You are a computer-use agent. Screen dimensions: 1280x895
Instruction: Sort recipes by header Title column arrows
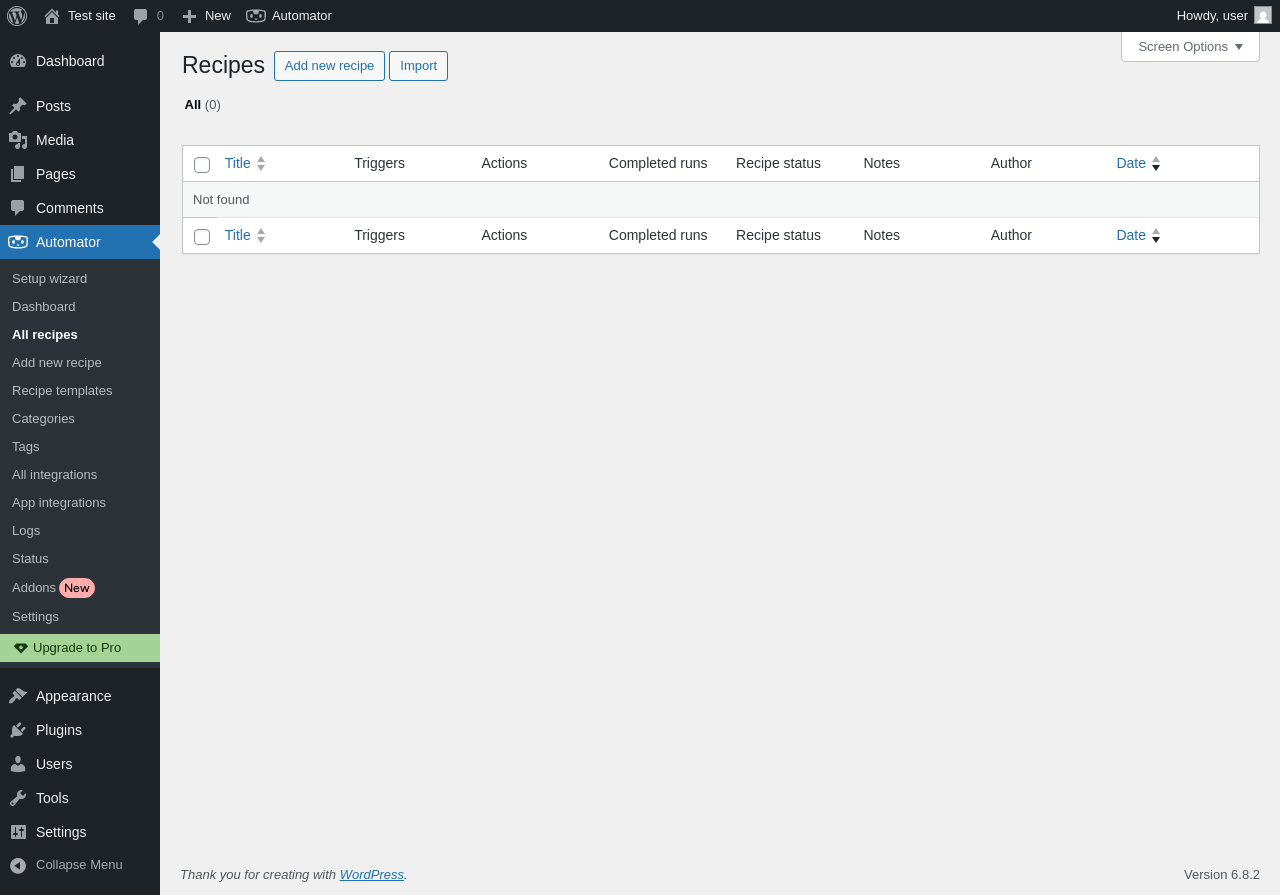261,163
